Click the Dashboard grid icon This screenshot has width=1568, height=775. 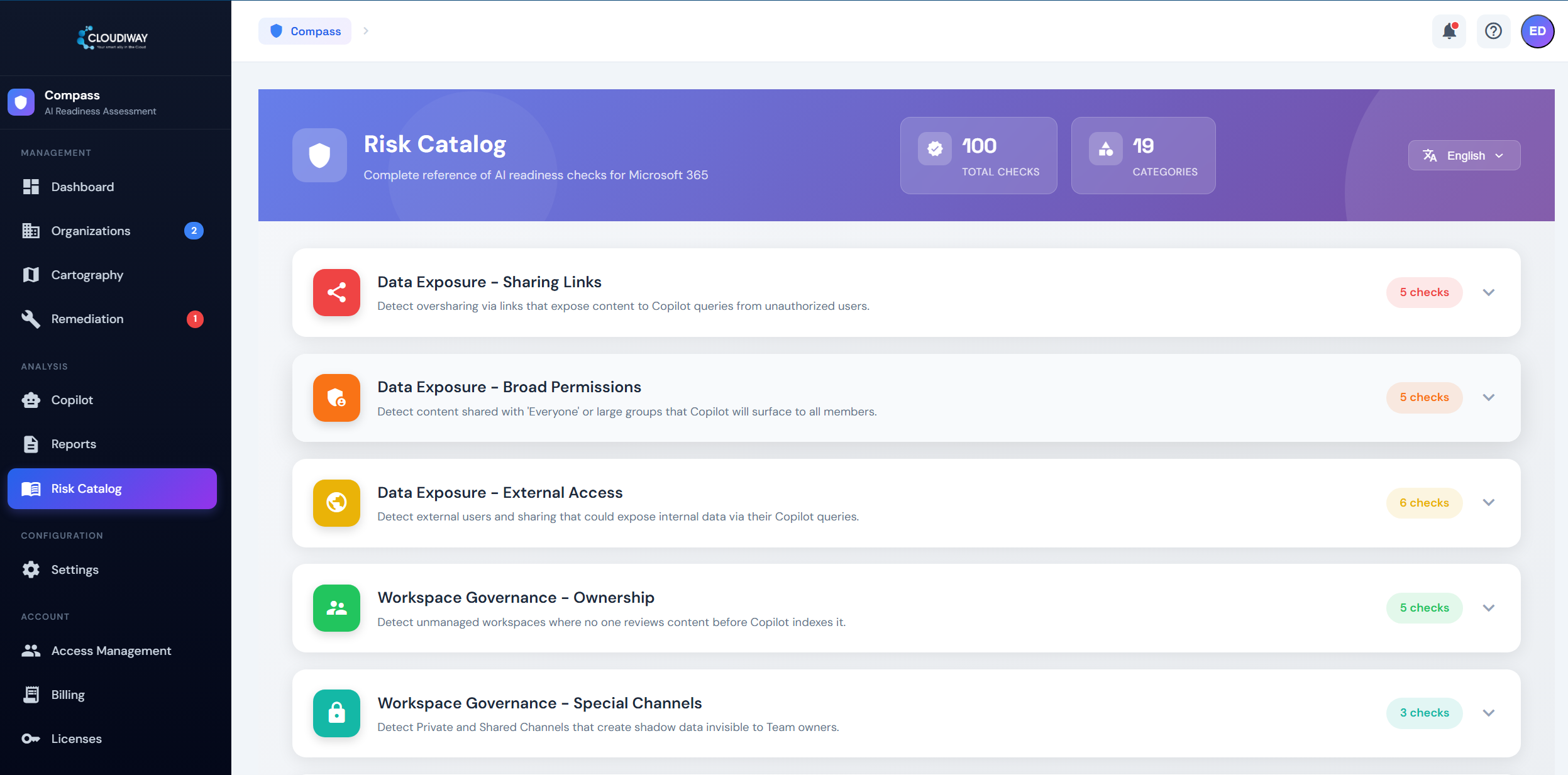click(x=31, y=187)
